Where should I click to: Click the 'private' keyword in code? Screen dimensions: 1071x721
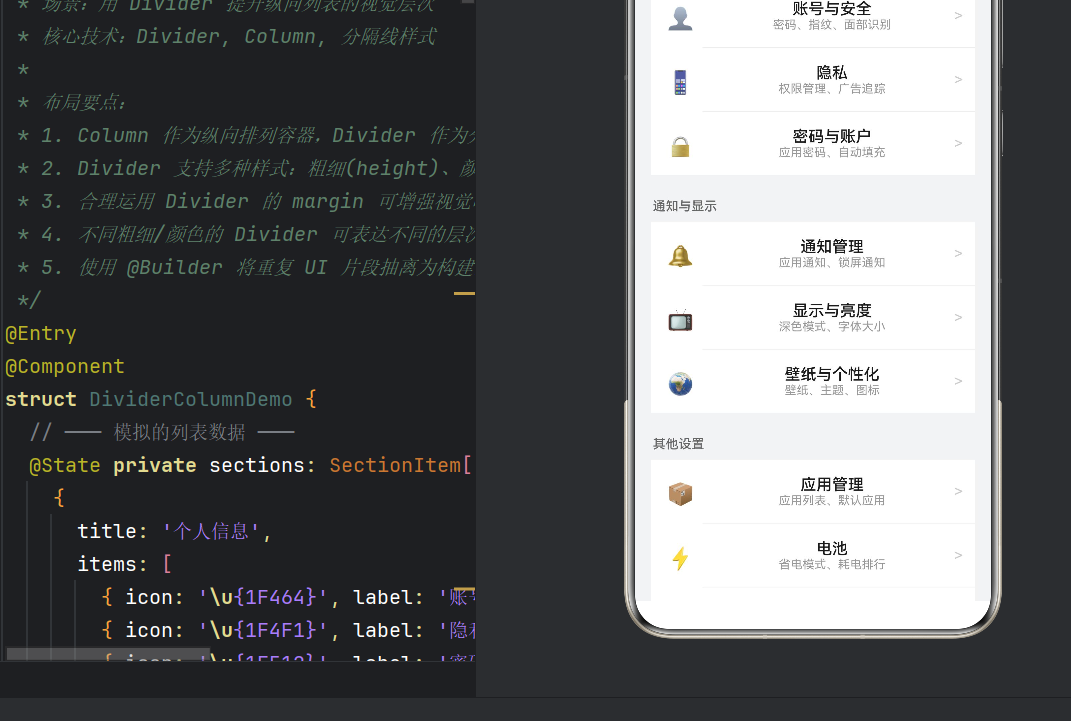point(154,466)
